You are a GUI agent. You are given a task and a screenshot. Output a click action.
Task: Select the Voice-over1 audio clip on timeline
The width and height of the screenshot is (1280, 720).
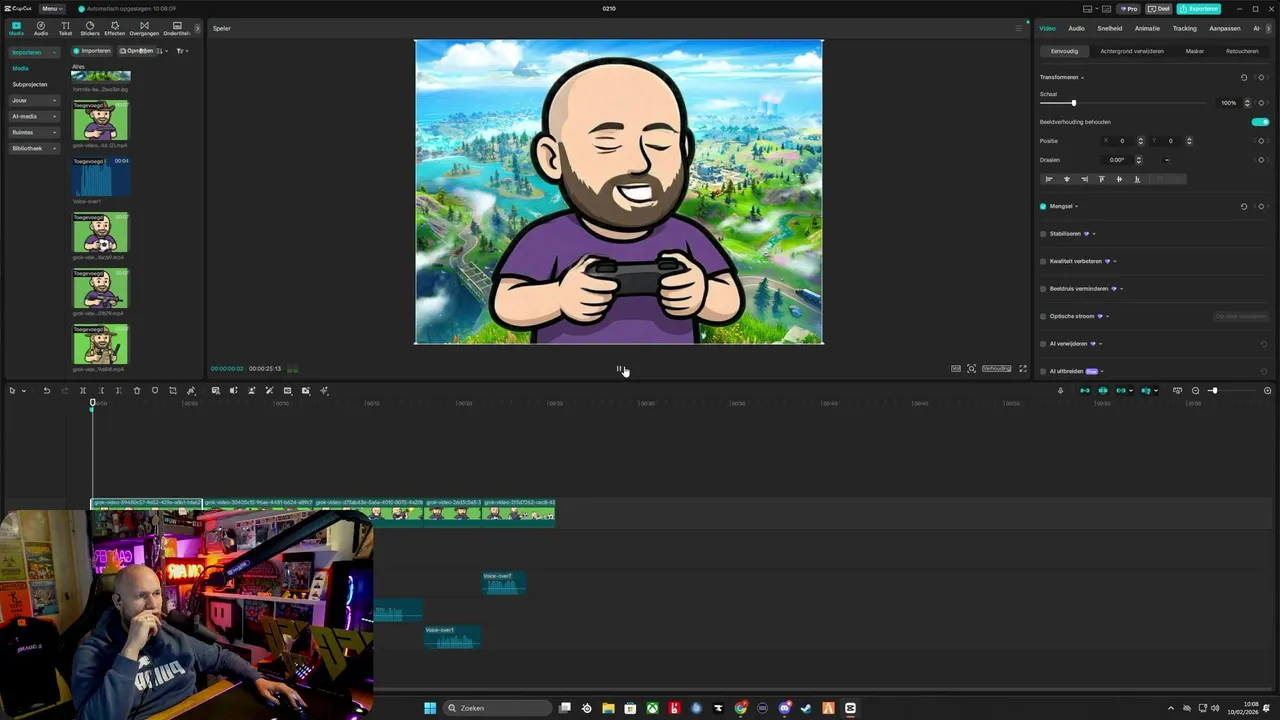452,636
